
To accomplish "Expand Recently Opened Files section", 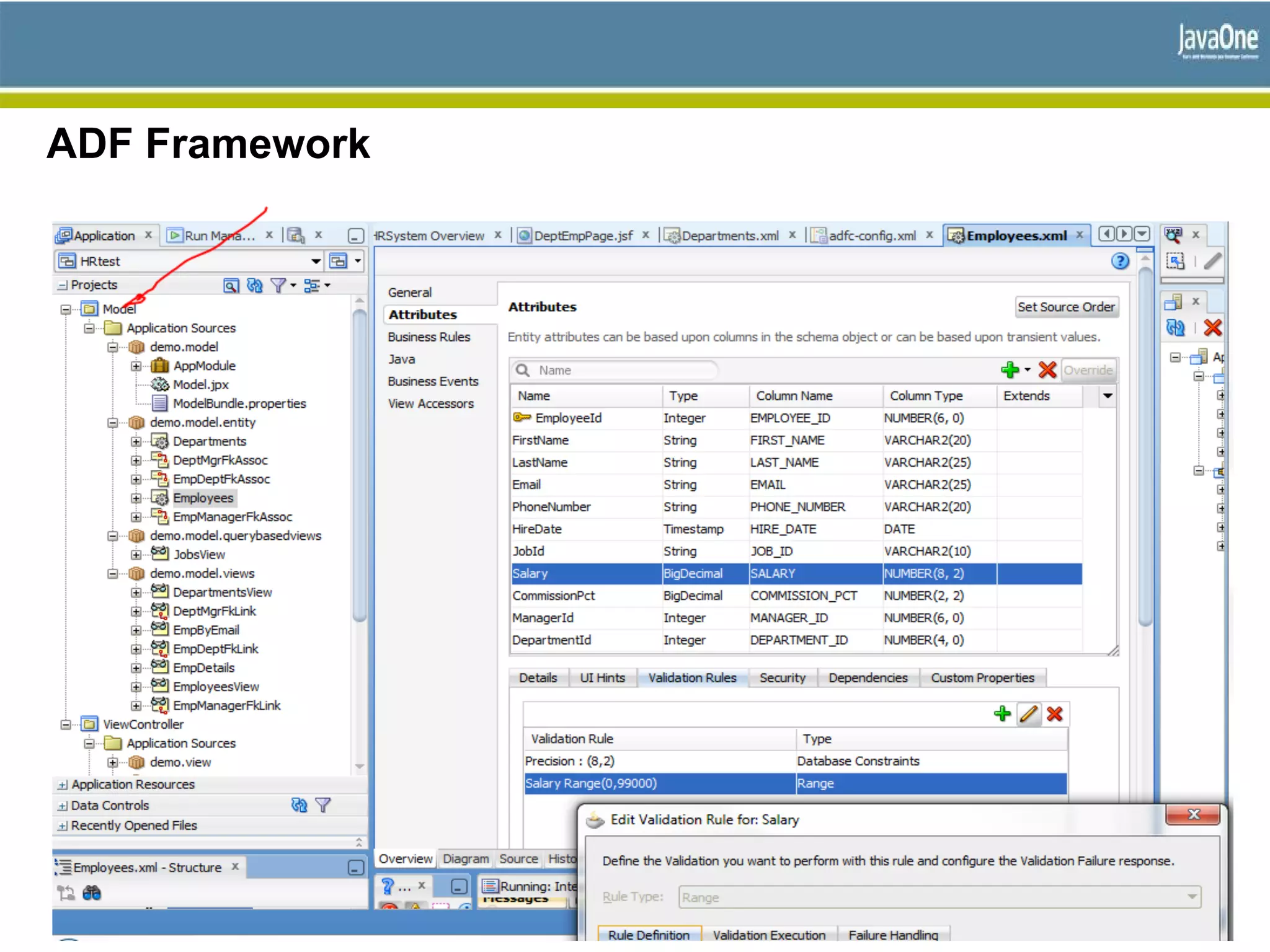I will point(62,826).
